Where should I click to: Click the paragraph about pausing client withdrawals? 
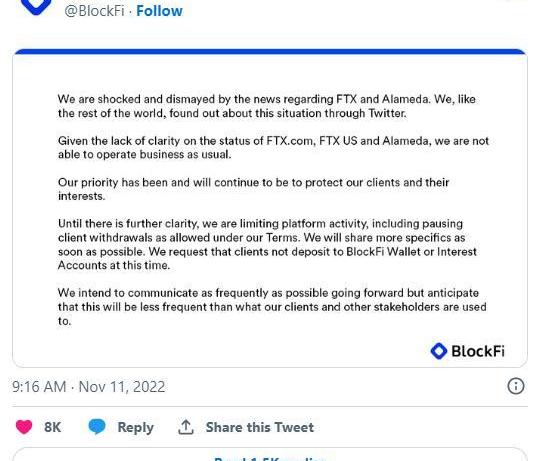[267, 244]
